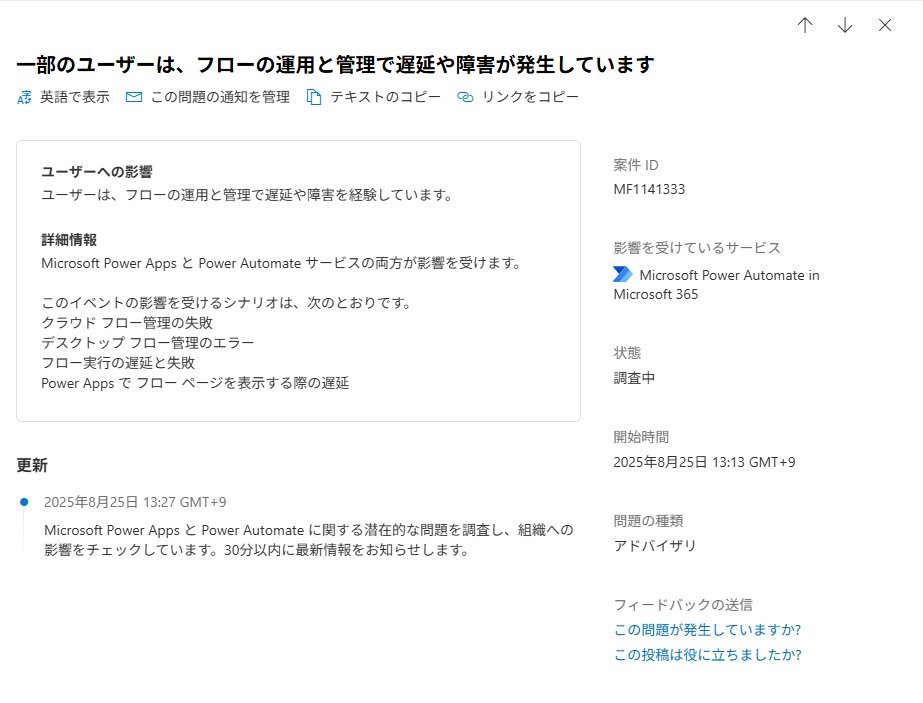This screenshot has width=923, height=703.
Task: Click the 詳細情報 heading
Action: tap(69, 240)
